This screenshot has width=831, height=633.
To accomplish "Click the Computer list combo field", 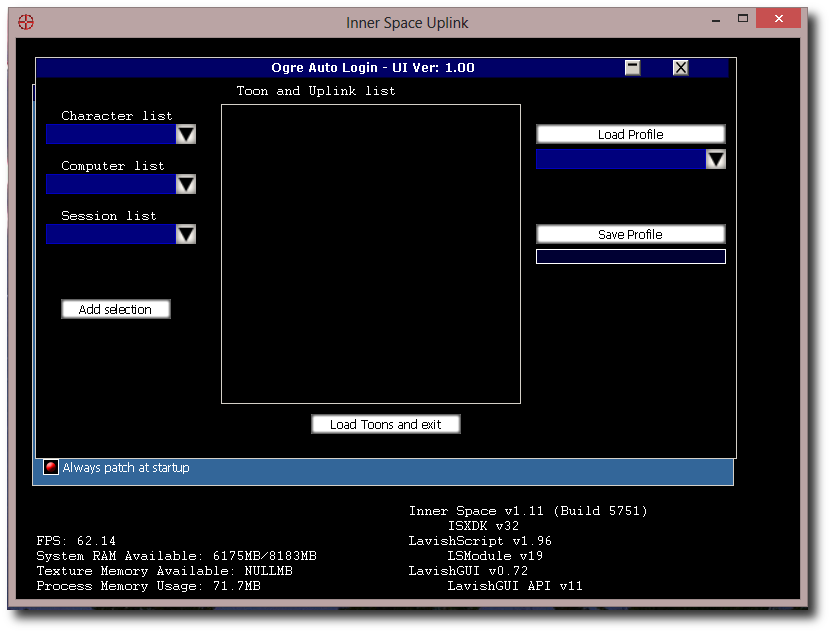I will (x=111, y=184).
